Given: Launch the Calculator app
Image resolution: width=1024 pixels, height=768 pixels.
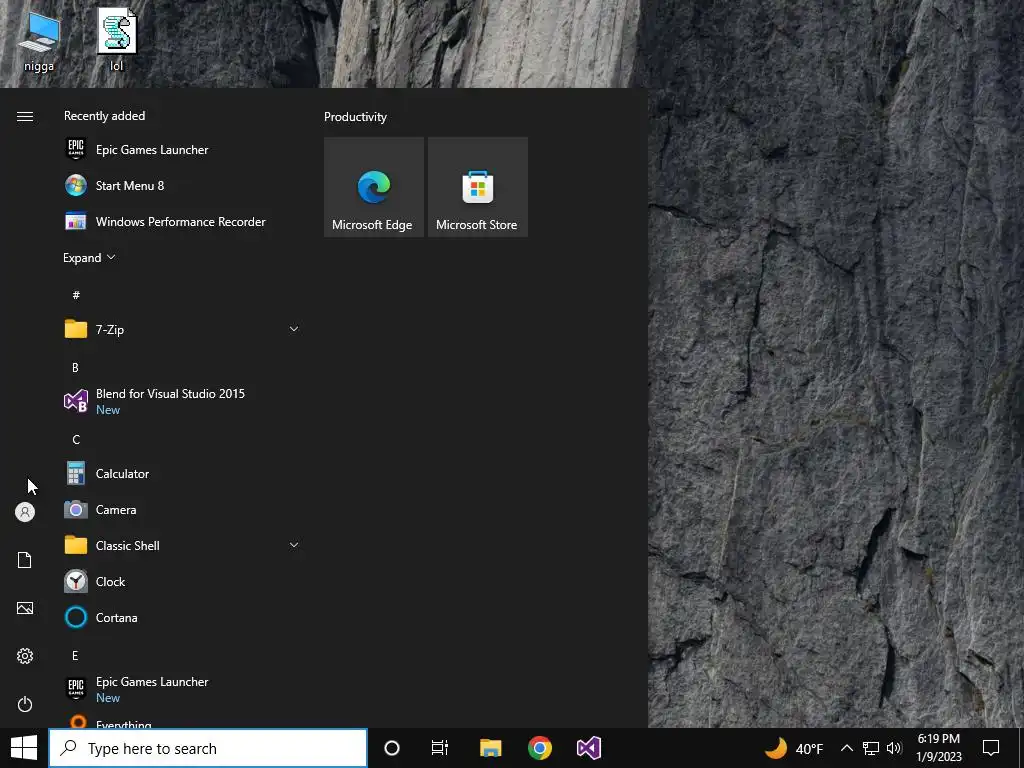Looking at the screenshot, I should [x=182, y=473].
